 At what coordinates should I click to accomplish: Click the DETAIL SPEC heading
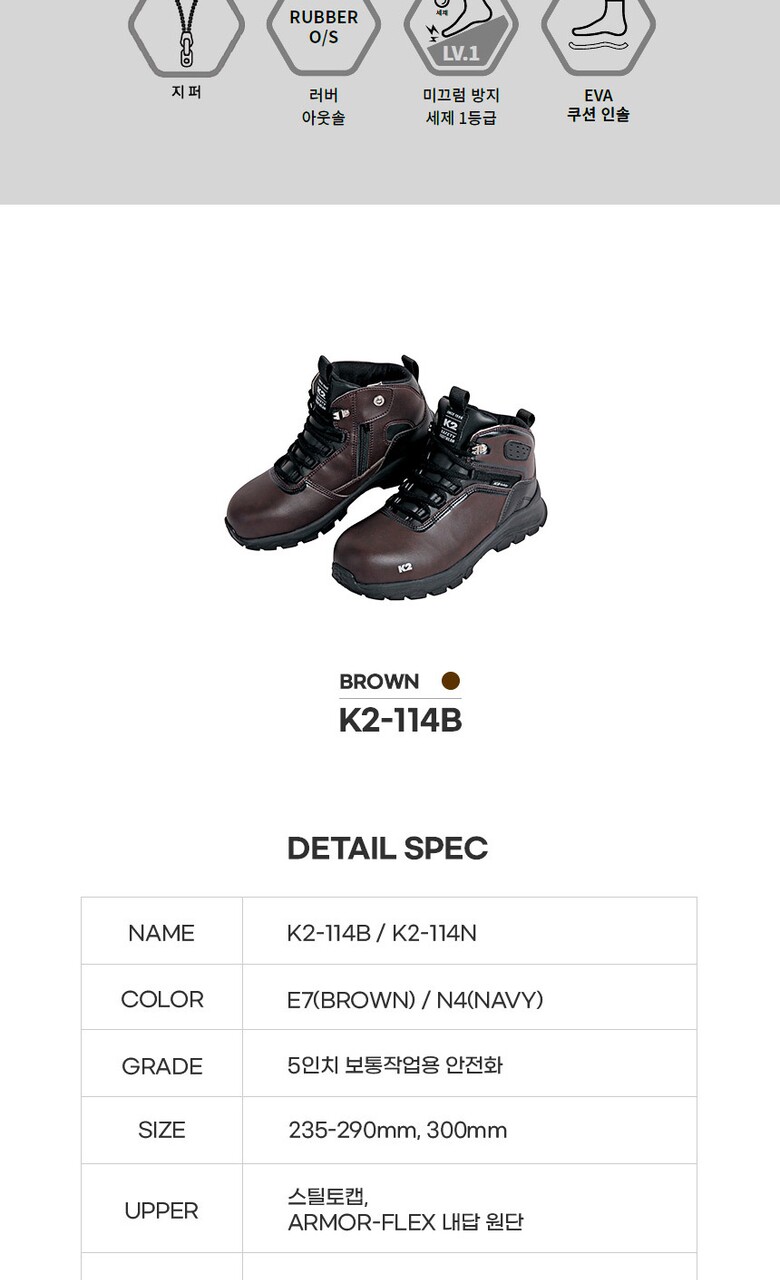388,848
